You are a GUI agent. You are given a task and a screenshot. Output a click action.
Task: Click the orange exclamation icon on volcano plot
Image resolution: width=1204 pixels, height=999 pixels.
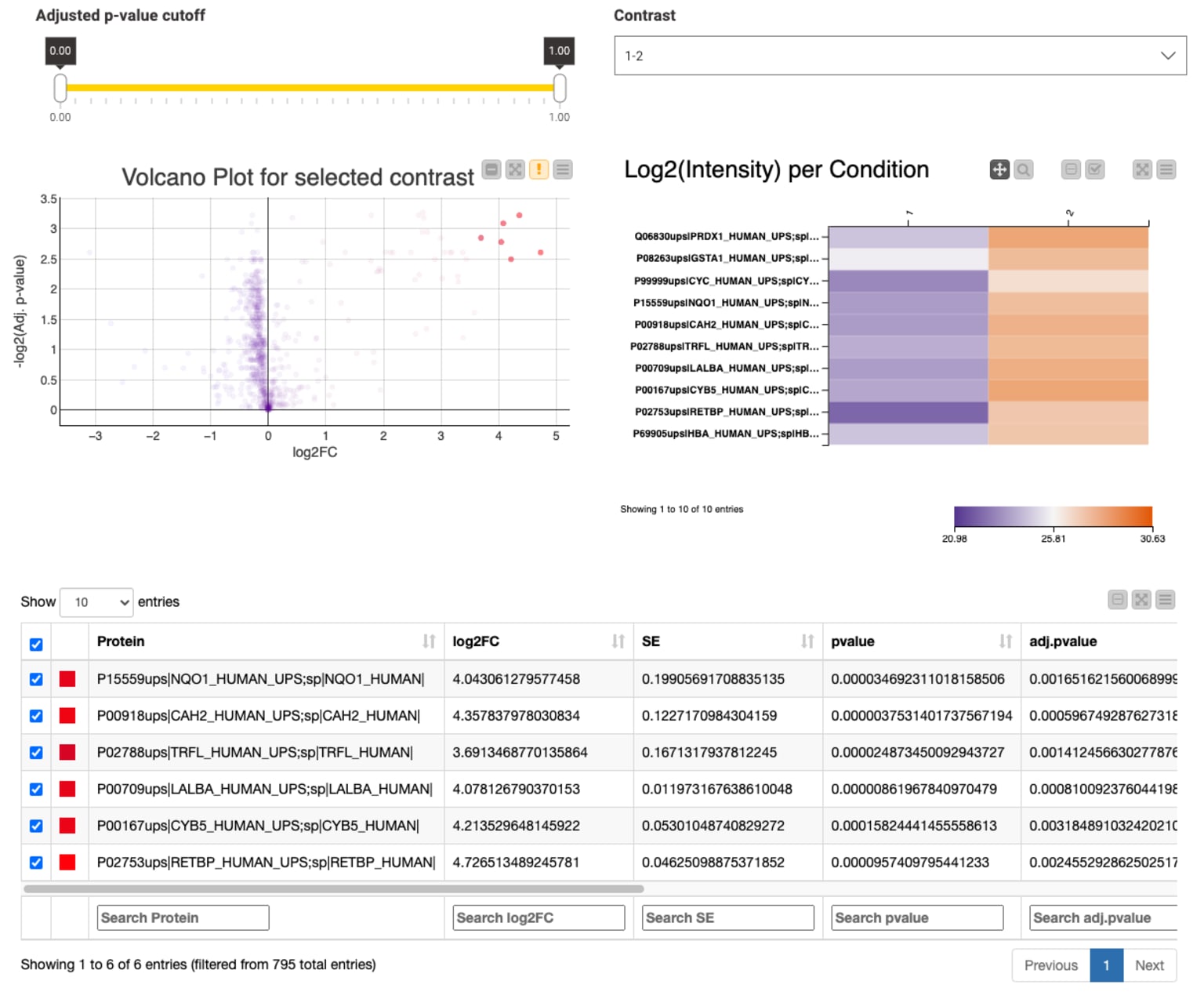pyautogui.click(x=539, y=169)
